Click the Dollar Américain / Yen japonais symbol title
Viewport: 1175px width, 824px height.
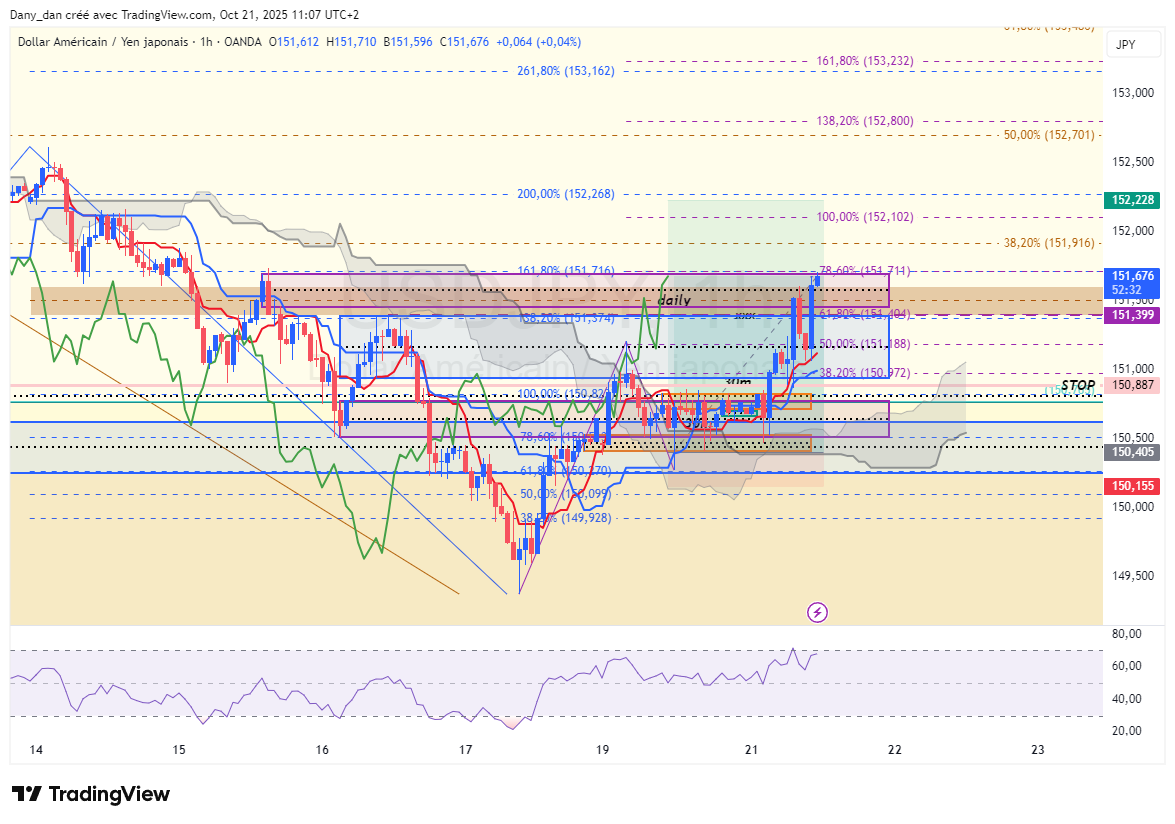(x=103, y=42)
